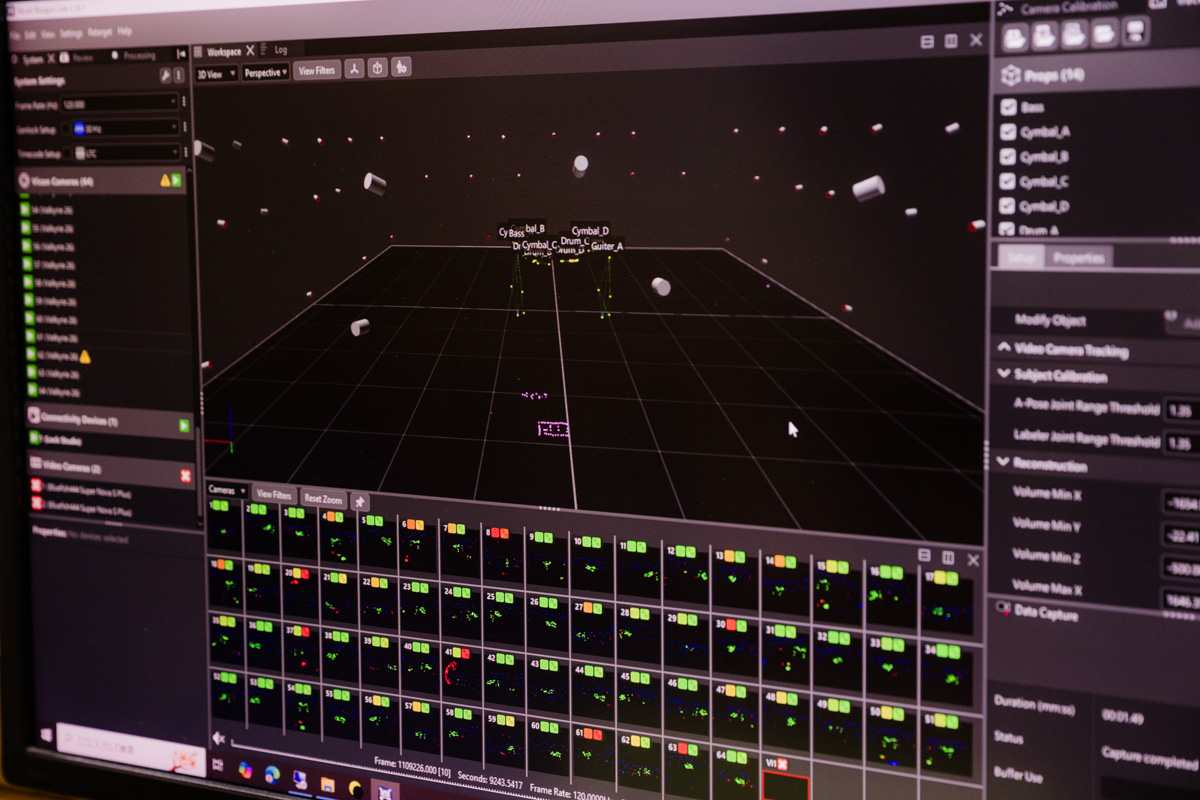Viewport: 1200px width, 800px height.
Task: Click the wrench icon in System Settings
Action: point(165,76)
